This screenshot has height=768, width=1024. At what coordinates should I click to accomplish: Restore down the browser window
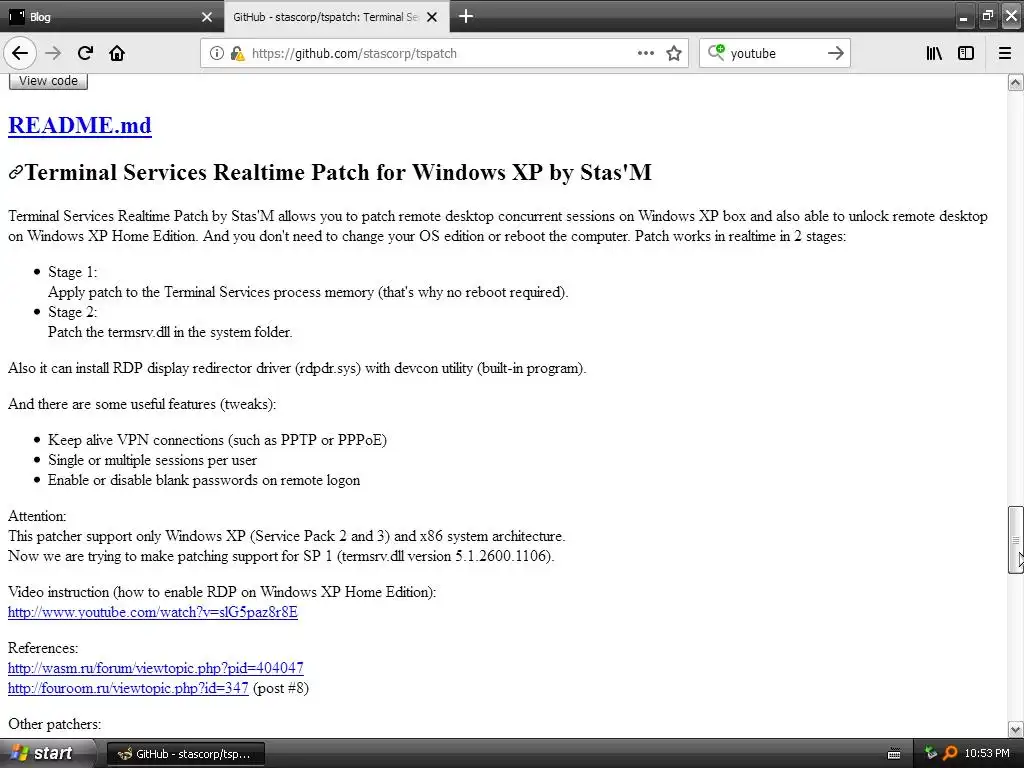coord(987,15)
